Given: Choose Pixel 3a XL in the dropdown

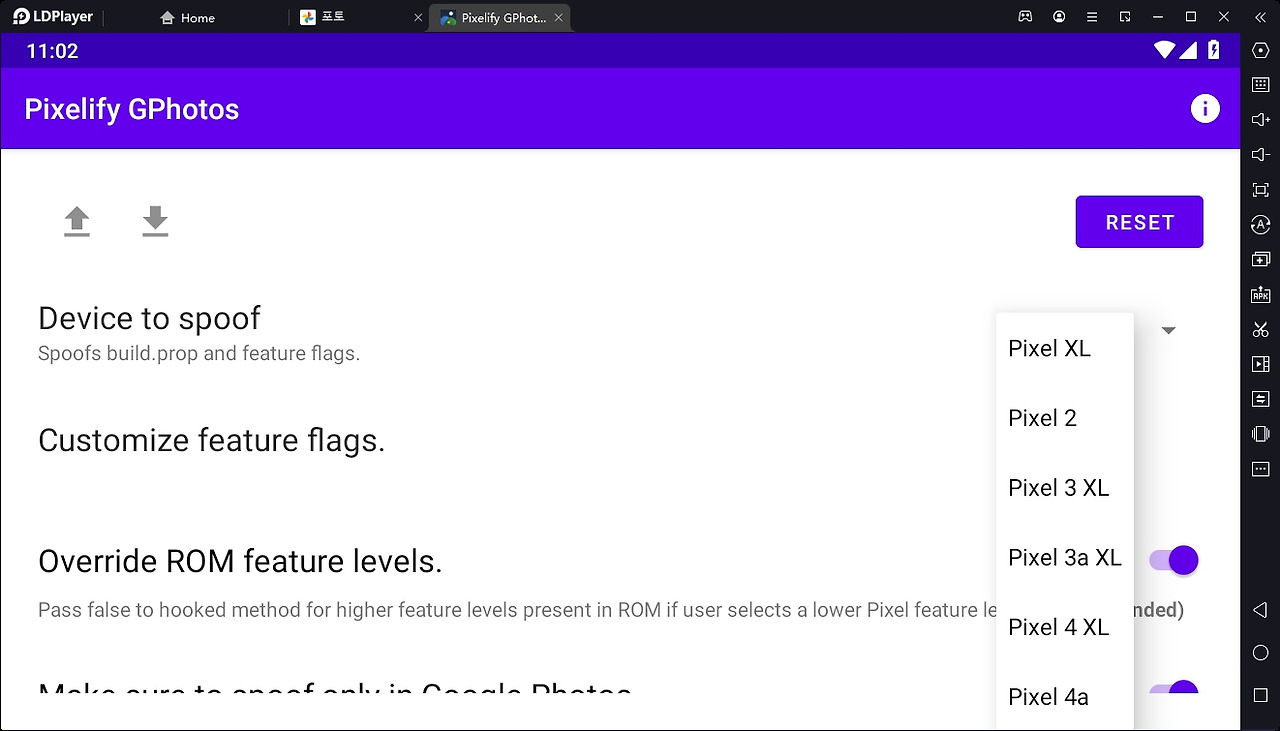Looking at the screenshot, I should (1064, 557).
